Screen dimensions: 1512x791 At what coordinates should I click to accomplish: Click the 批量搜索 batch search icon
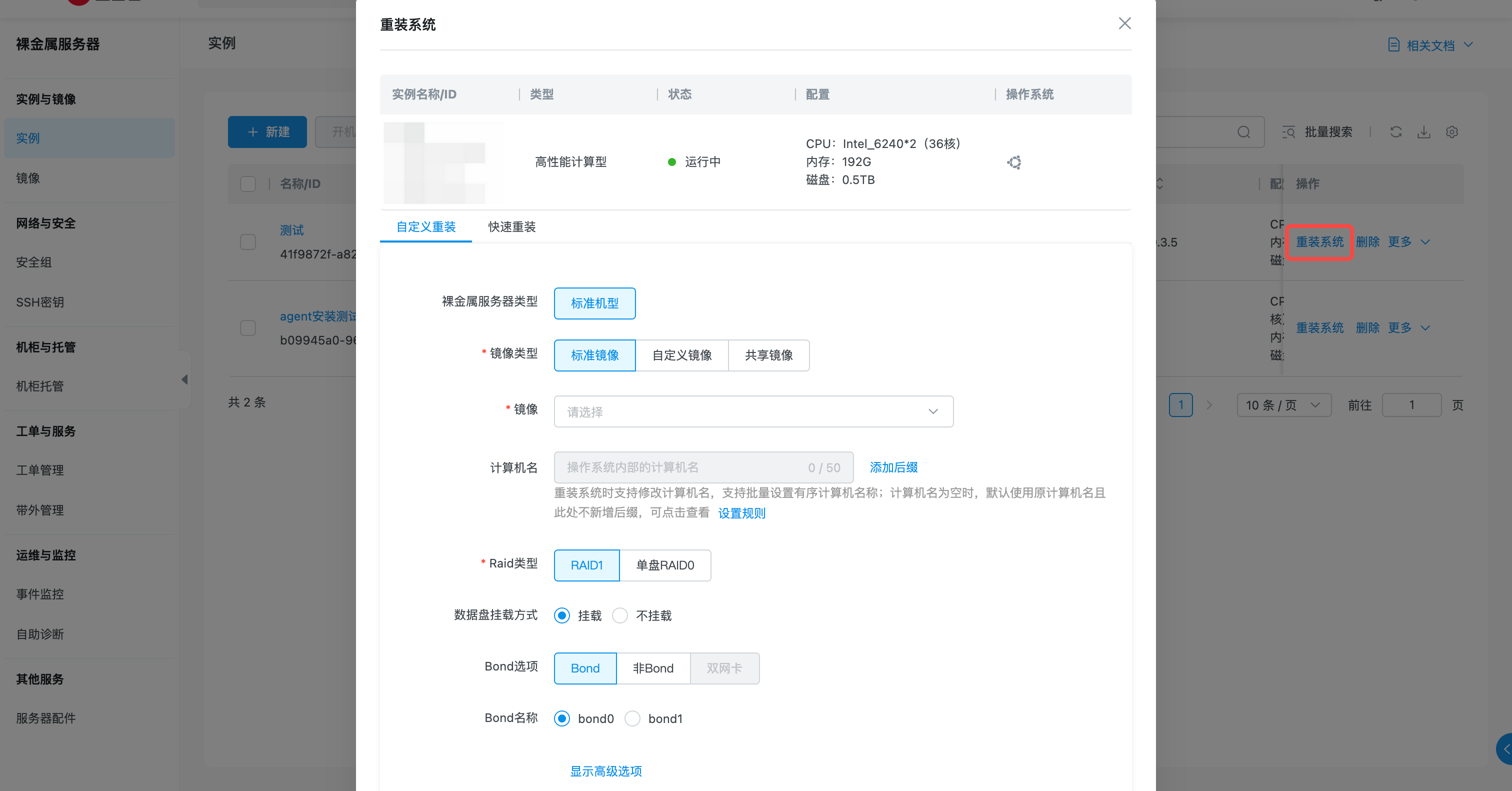click(x=1288, y=132)
